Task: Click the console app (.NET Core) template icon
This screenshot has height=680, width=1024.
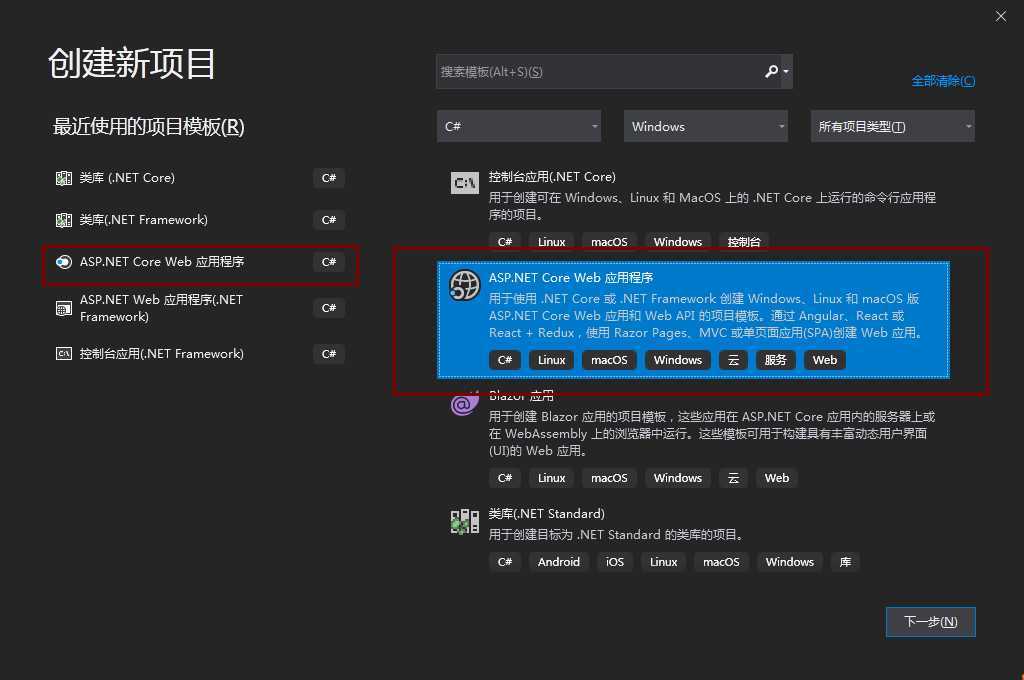Action: tap(464, 183)
